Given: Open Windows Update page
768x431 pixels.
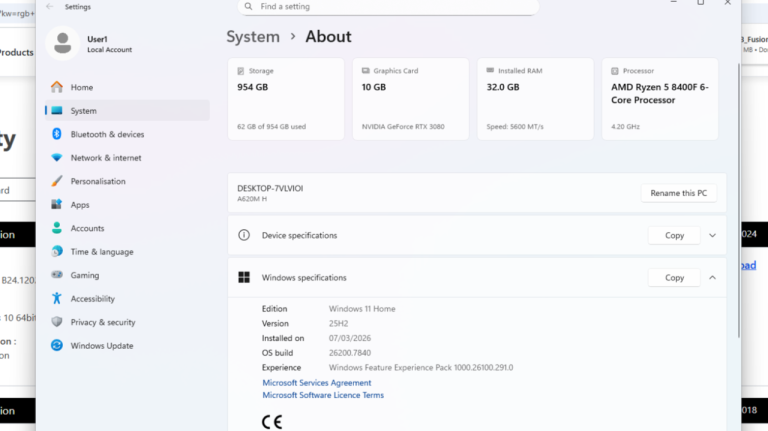Looking at the screenshot, I should point(101,346).
